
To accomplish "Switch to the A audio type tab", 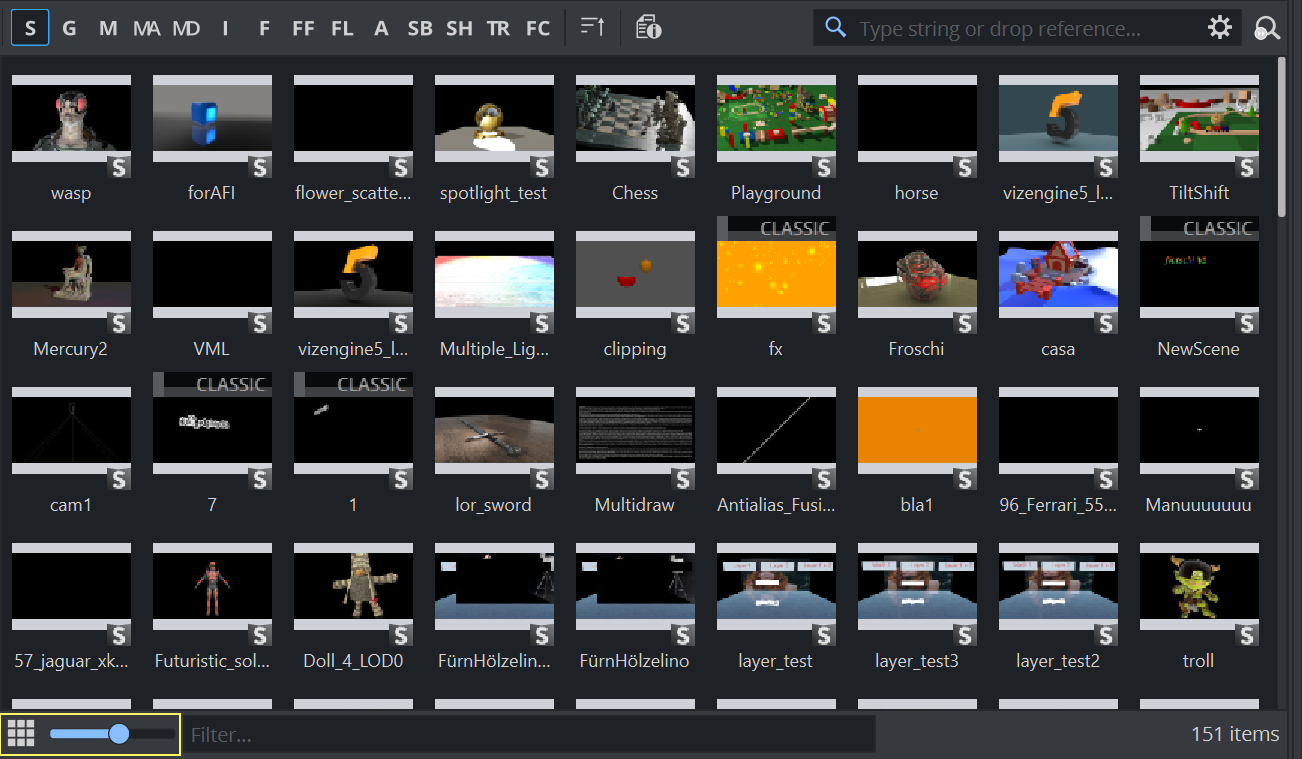I will pyautogui.click(x=381, y=28).
